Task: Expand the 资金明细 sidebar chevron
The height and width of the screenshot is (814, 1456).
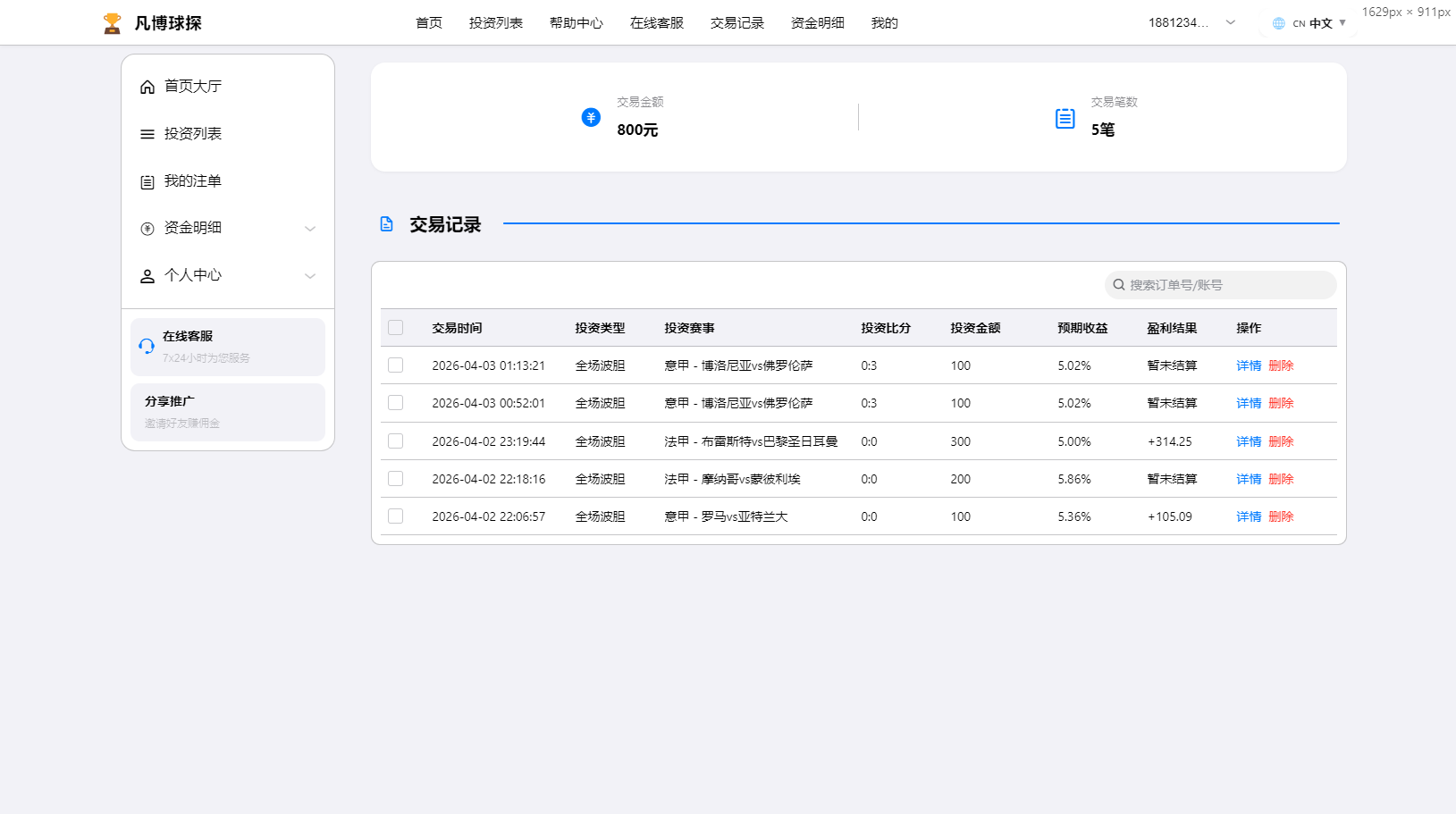Action: pos(310,229)
